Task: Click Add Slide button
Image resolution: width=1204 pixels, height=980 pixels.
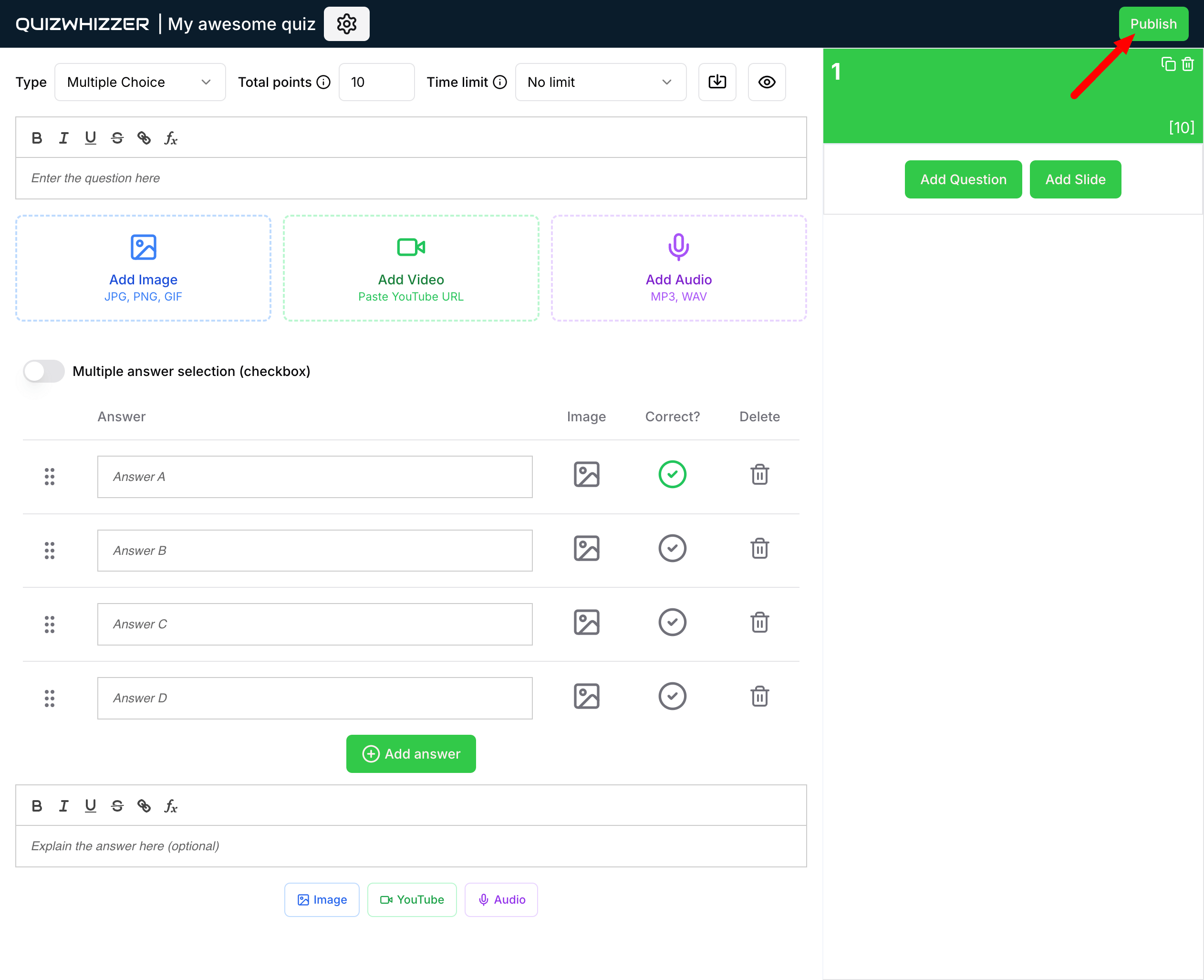Action: [x=1075, y=179]
